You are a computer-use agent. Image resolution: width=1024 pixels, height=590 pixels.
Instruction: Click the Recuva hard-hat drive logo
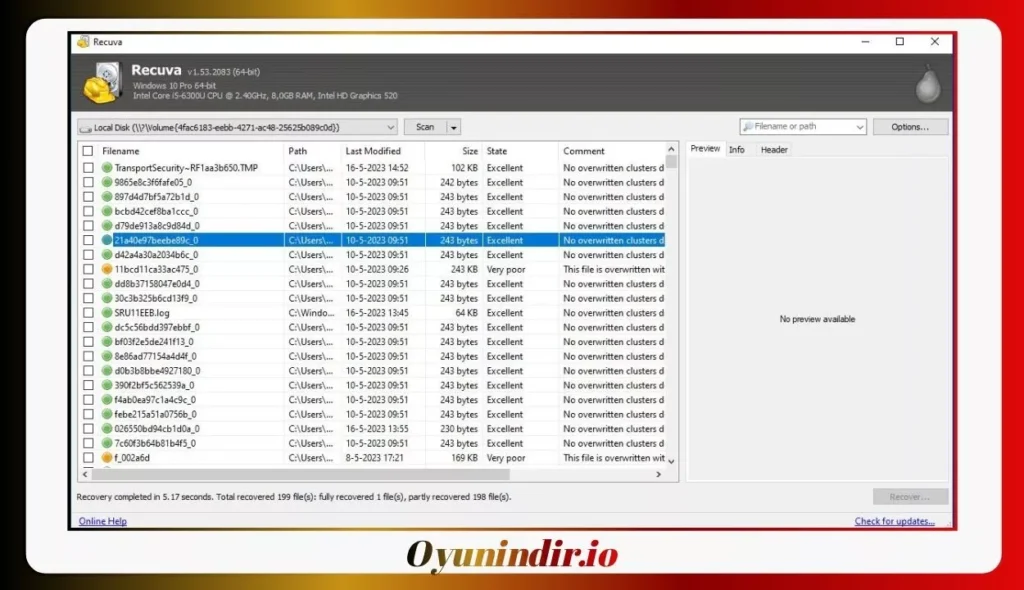click(103, 83)
